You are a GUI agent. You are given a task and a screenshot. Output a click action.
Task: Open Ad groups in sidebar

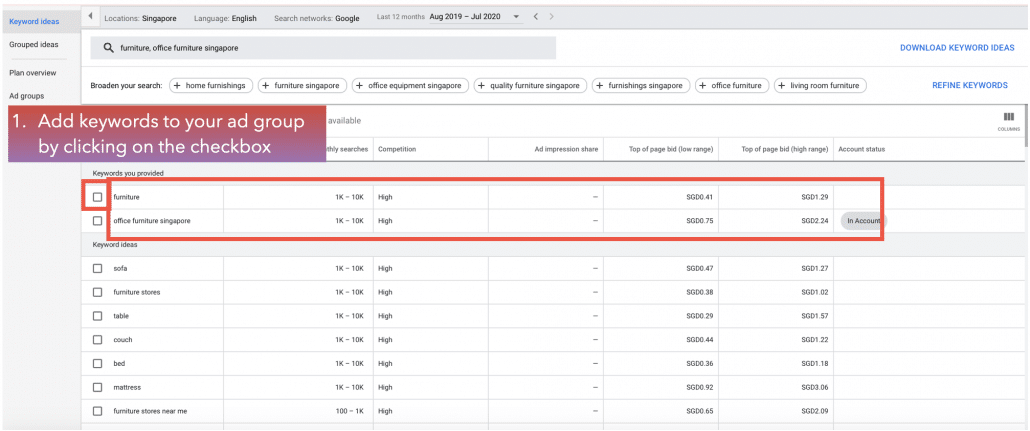(27, 96)
